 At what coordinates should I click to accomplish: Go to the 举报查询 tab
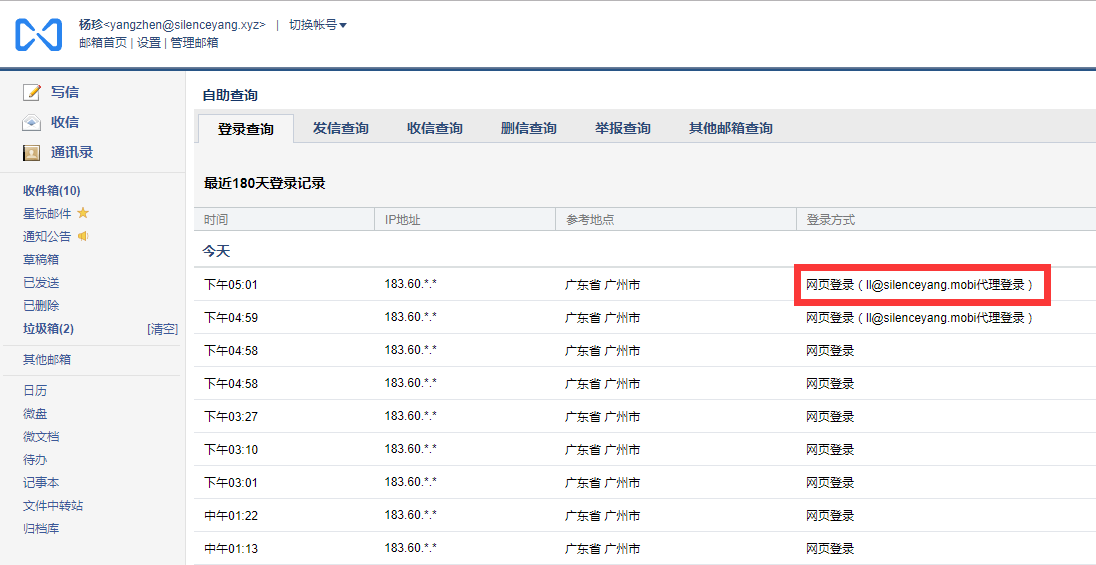coord(622,128)
